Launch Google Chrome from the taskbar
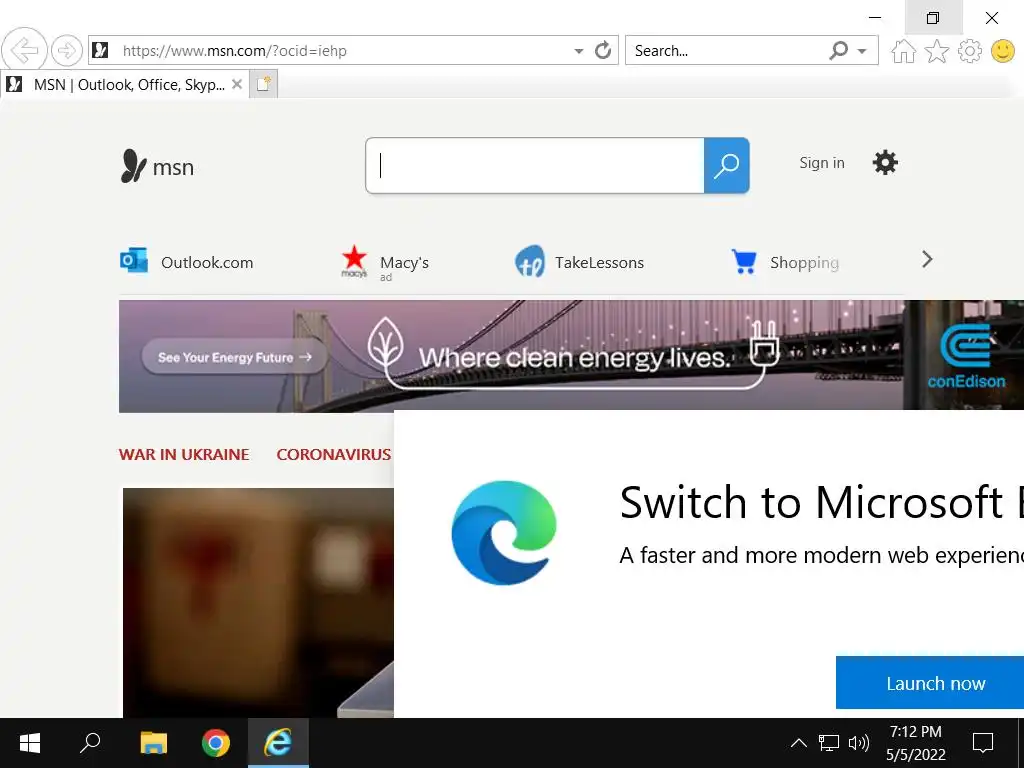 click(216, 743)
